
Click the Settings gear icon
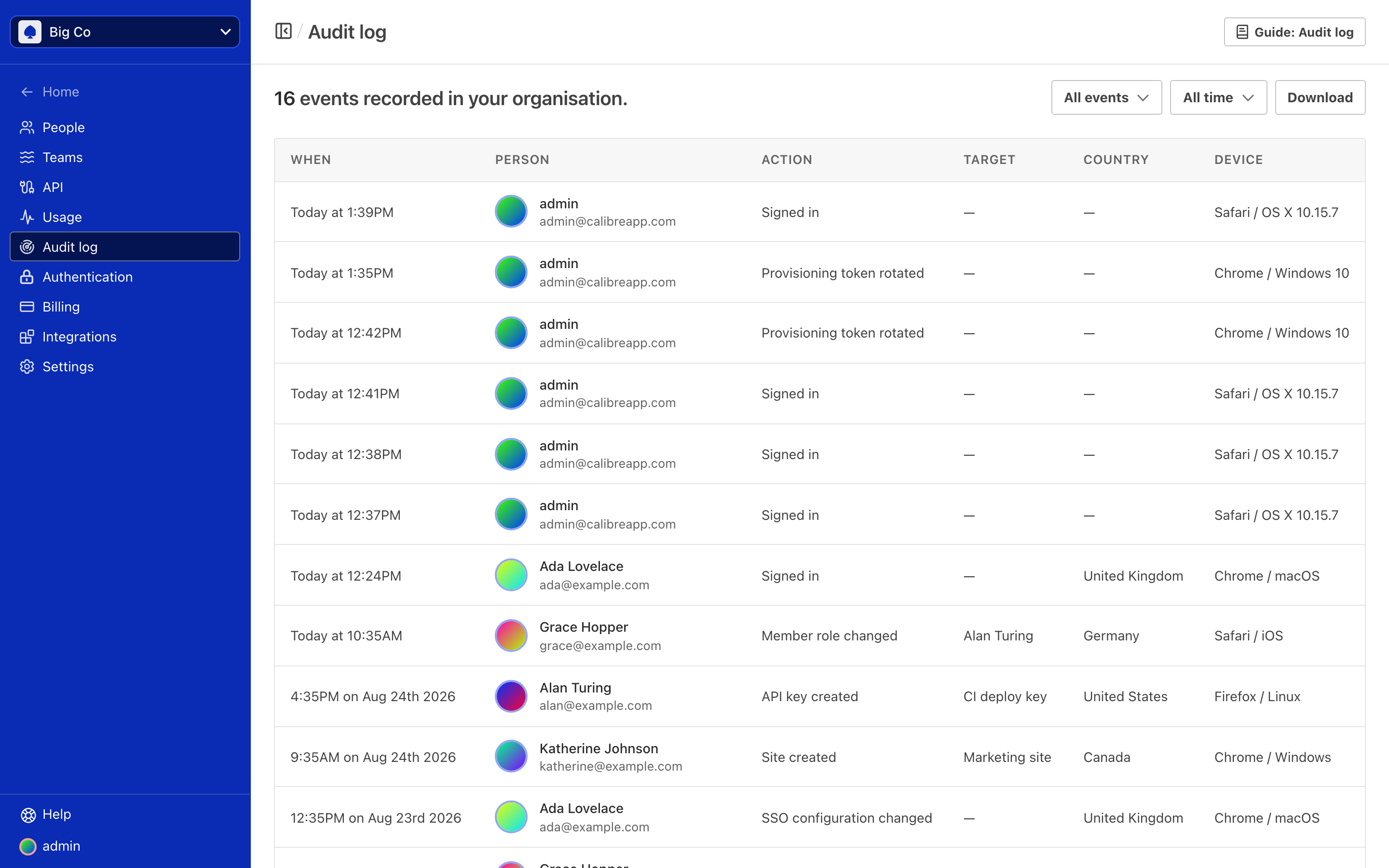(27, 366)
